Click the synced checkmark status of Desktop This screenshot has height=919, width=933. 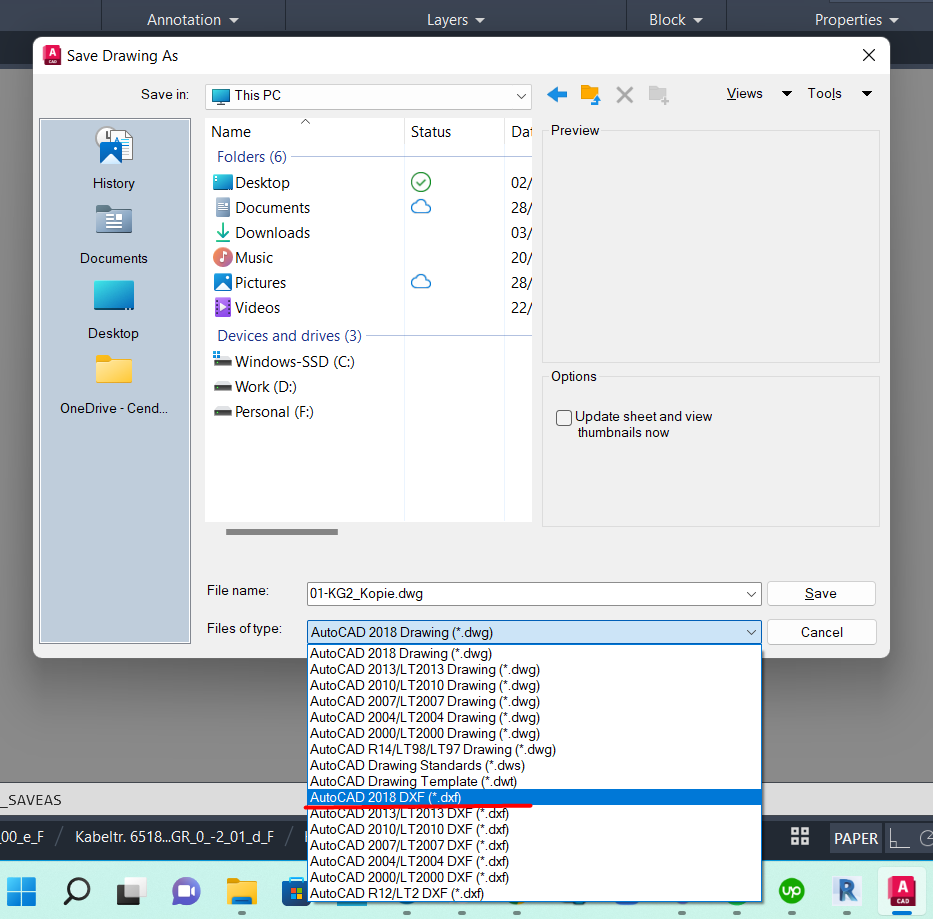[x=421, y=182]
